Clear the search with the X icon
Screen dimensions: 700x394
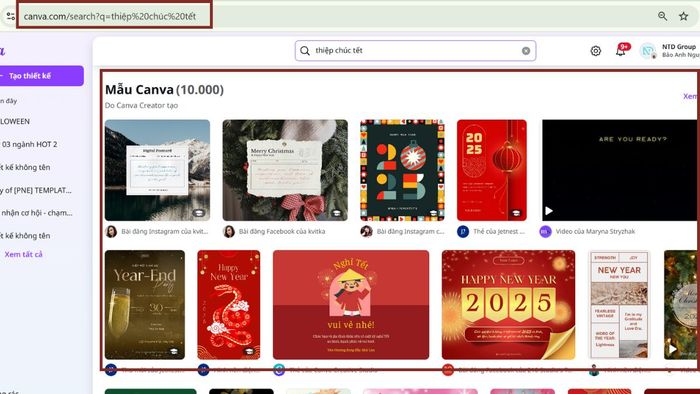pos(526,51)
